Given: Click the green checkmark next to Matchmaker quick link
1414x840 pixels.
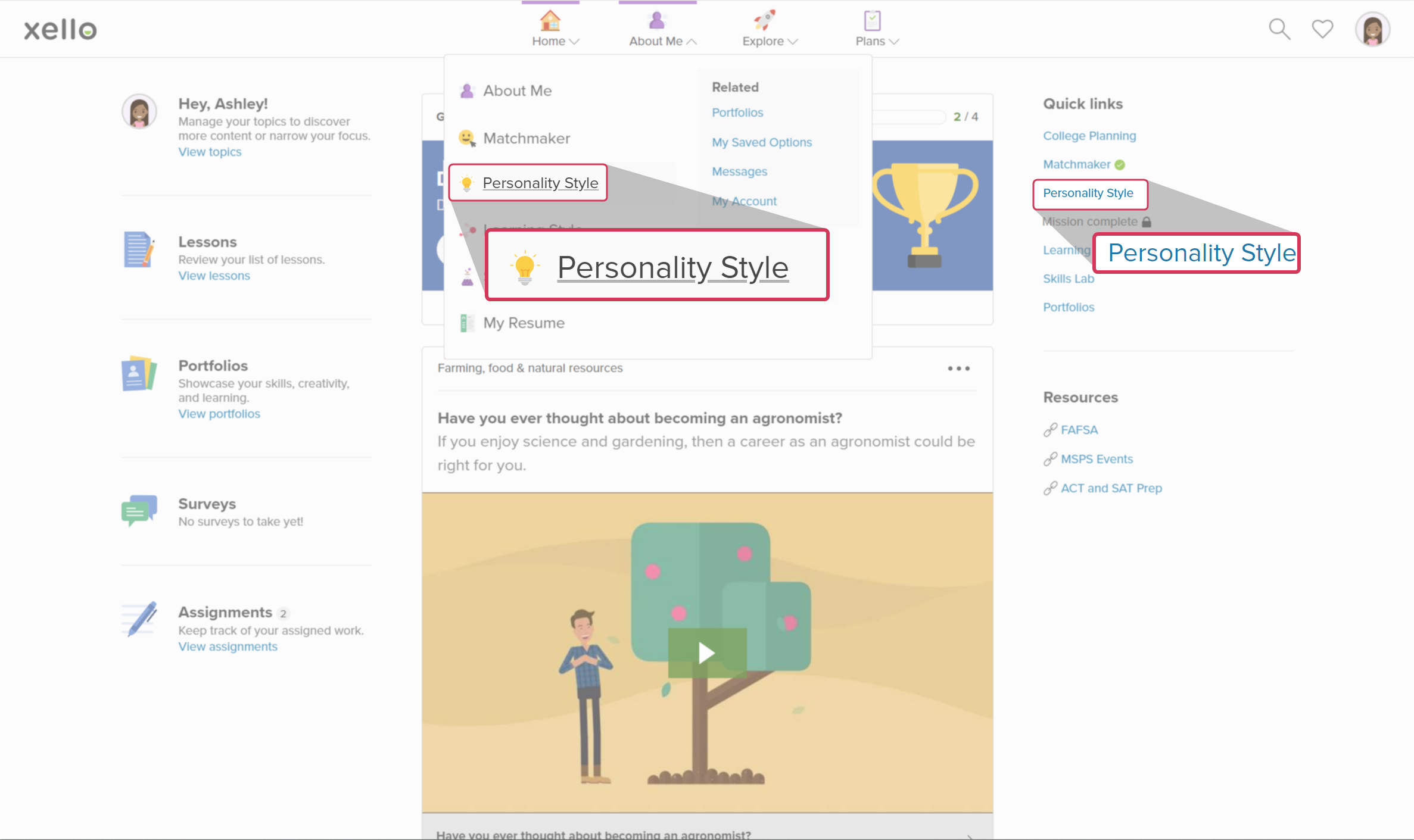Looking at the screenshot, I should tap(1120, 165).
